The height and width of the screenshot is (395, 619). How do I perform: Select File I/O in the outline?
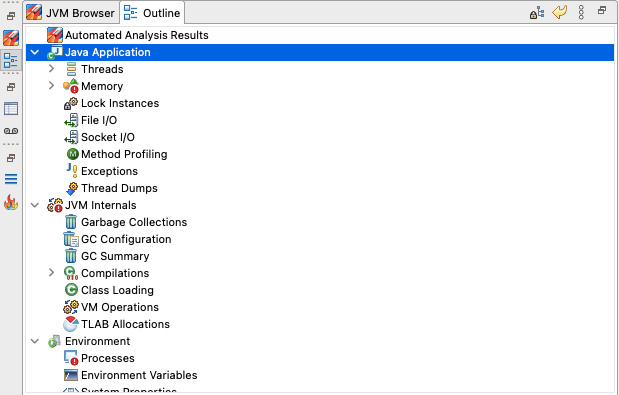[99, 120]
